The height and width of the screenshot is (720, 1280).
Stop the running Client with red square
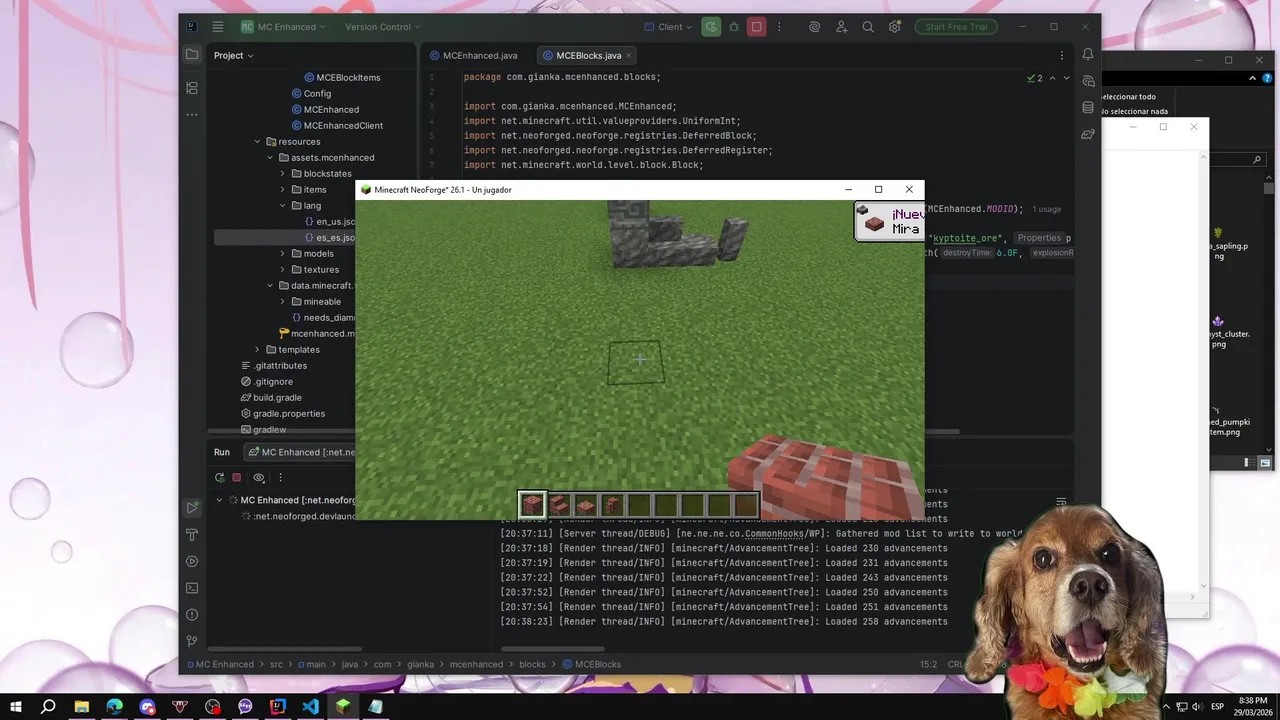tap(757, 27)
